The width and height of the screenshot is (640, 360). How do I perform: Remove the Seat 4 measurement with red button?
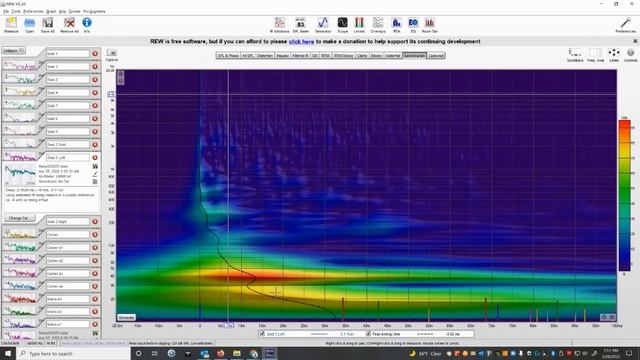[x=95, y=92]
